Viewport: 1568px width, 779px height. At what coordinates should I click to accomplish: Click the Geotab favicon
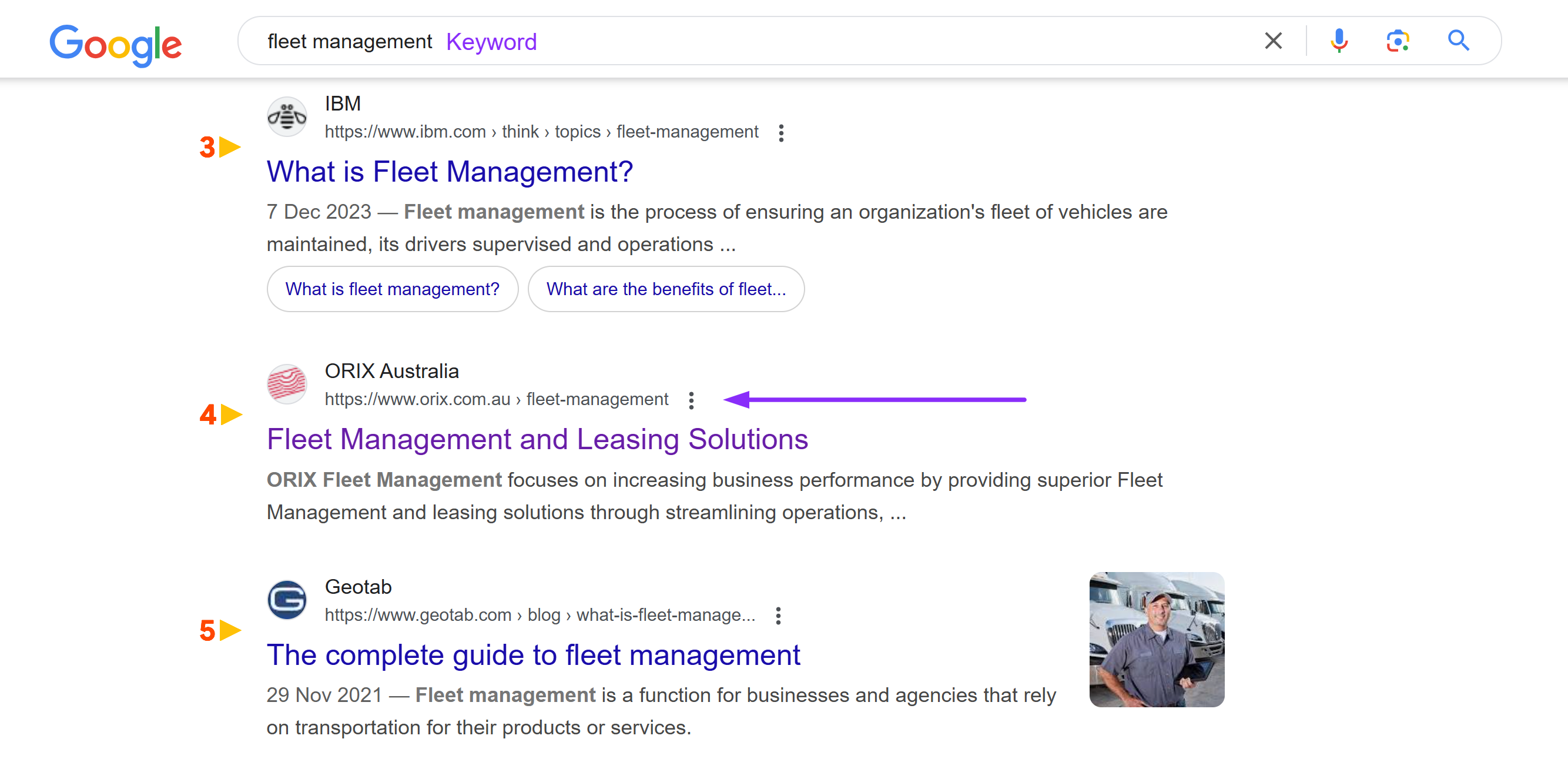click(x=287, y=600)
